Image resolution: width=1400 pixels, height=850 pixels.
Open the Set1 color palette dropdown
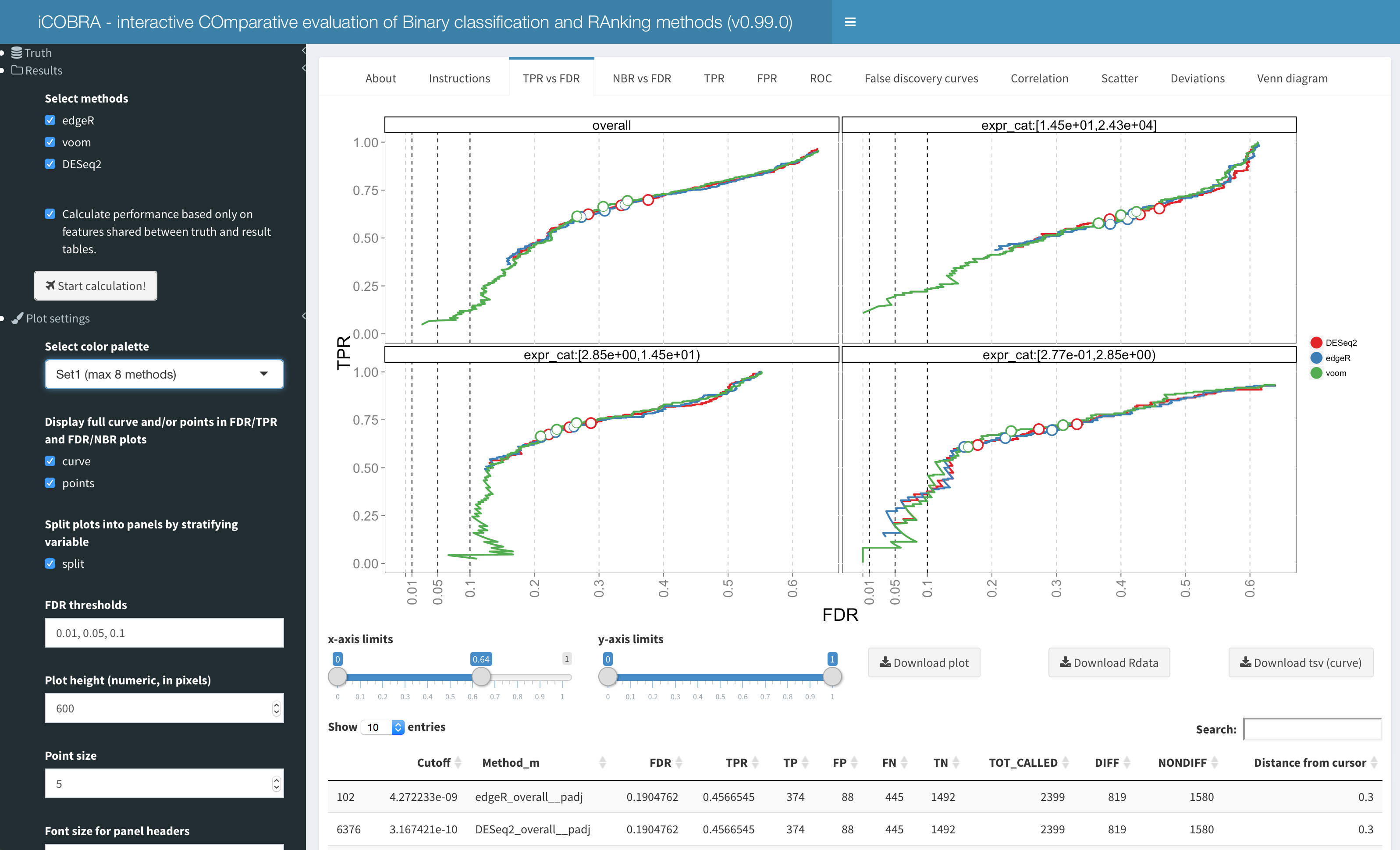pyautogui.click(x=163, y=374)
